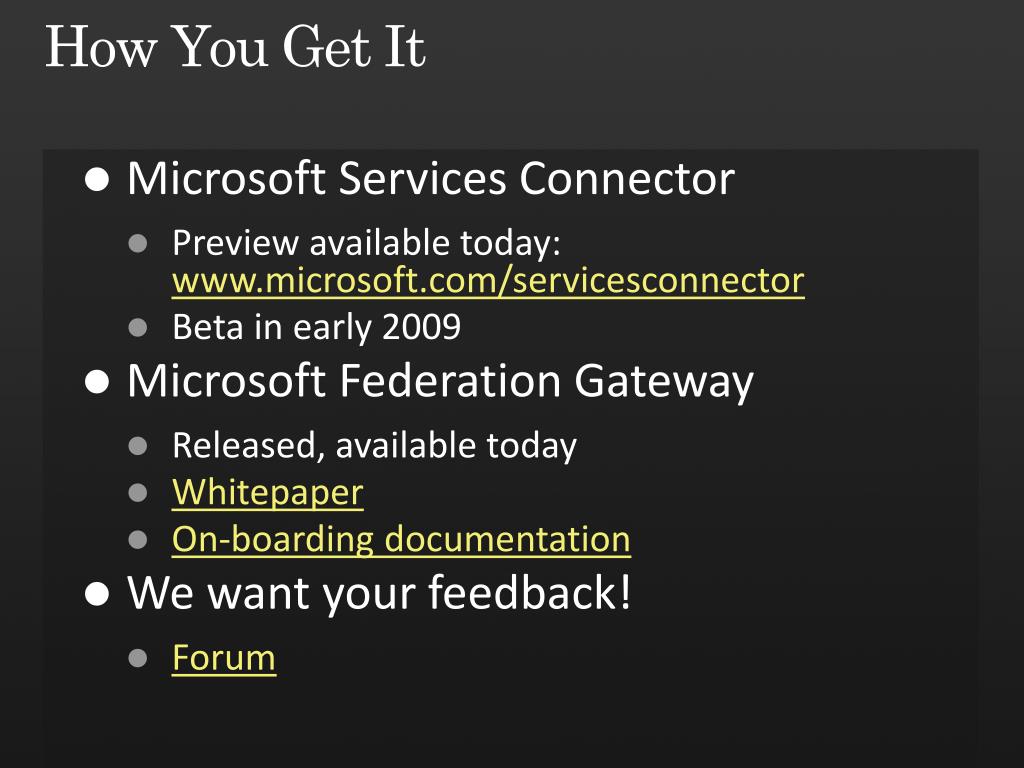The width and height of the screenshot is (1024, 768).
Task: Select the "Released, available today" text
Action: coord(374,446)
